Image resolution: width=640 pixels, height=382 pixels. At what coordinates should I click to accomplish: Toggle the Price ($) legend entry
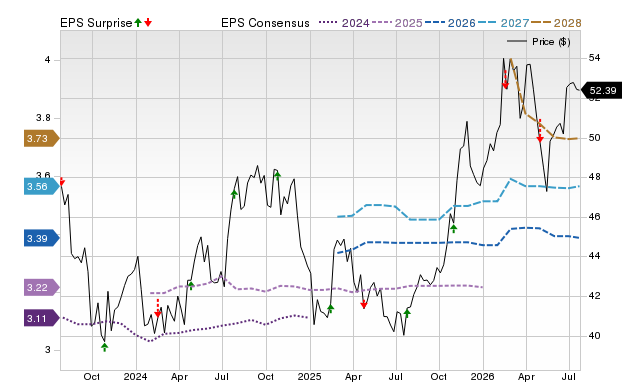coord(539,42)
